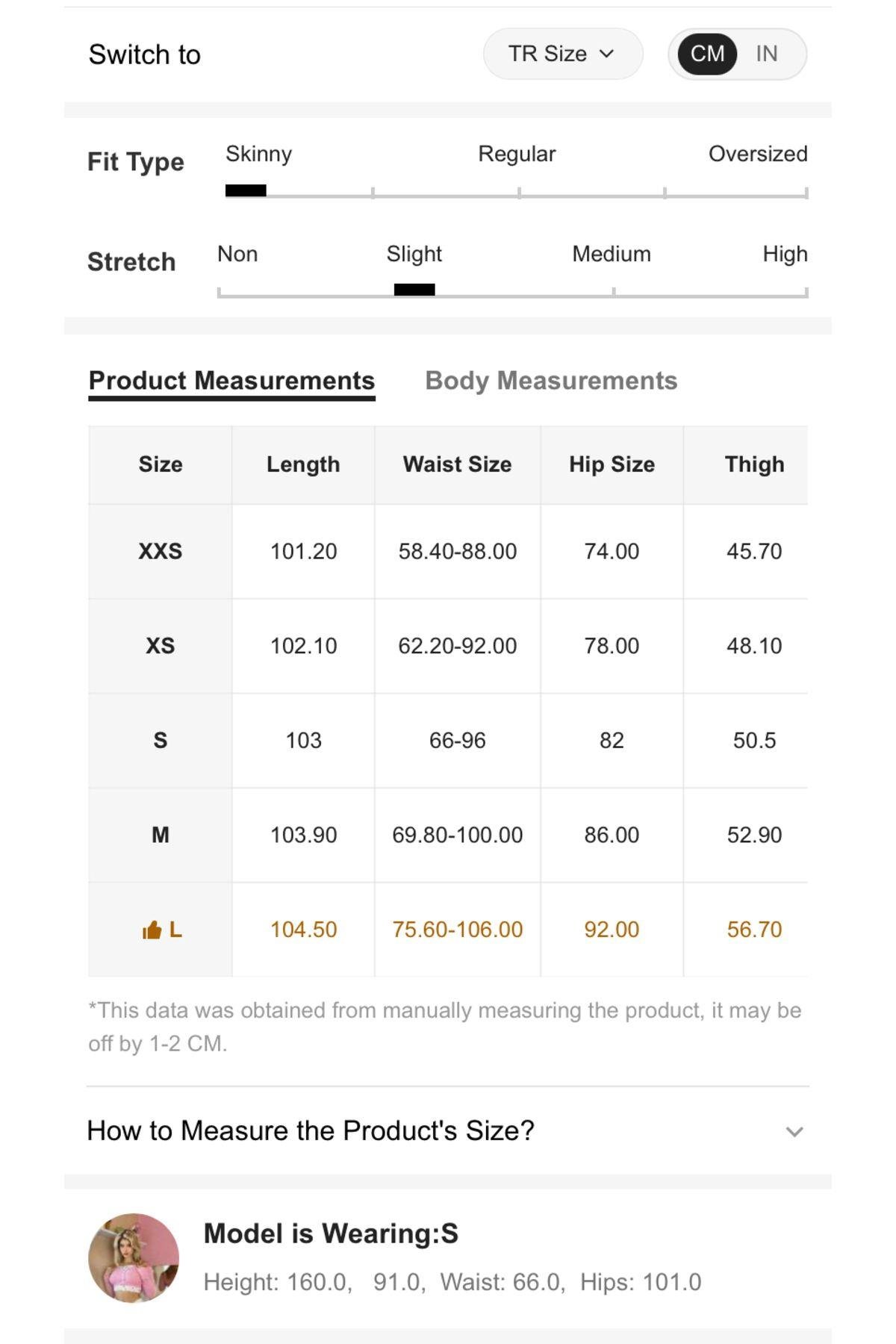896x1344 pixels.
Task: Click the Thigh column header
Action: [x=754, y=464]
